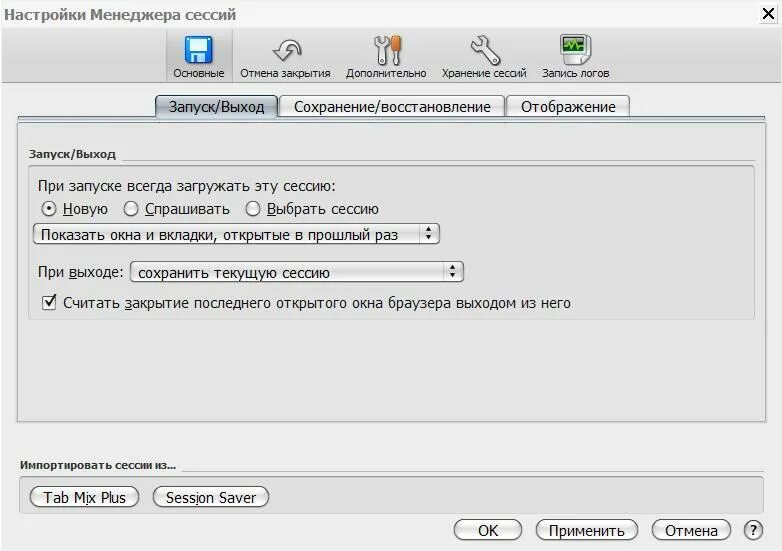The width and height of the screenshot is (782, 551).
Task: Close the Настройки Менеджера сессий dialog
Action: (x=768, y=13)
